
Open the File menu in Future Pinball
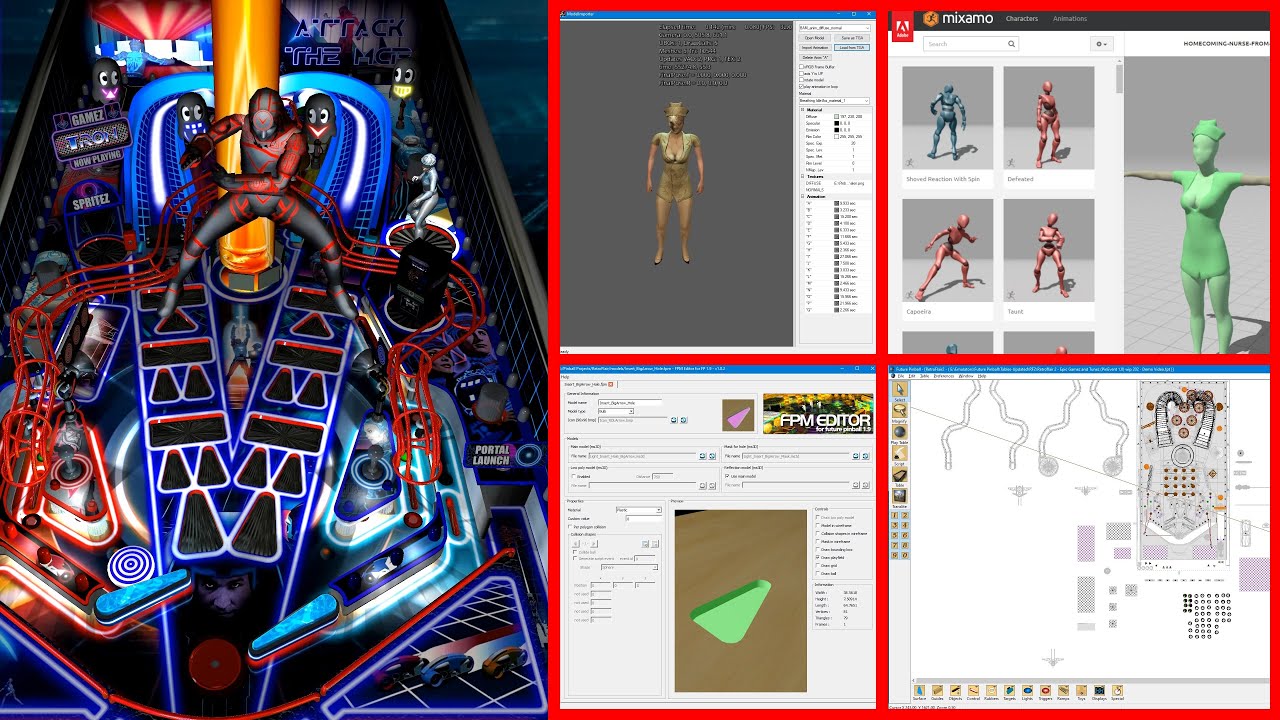900,376
